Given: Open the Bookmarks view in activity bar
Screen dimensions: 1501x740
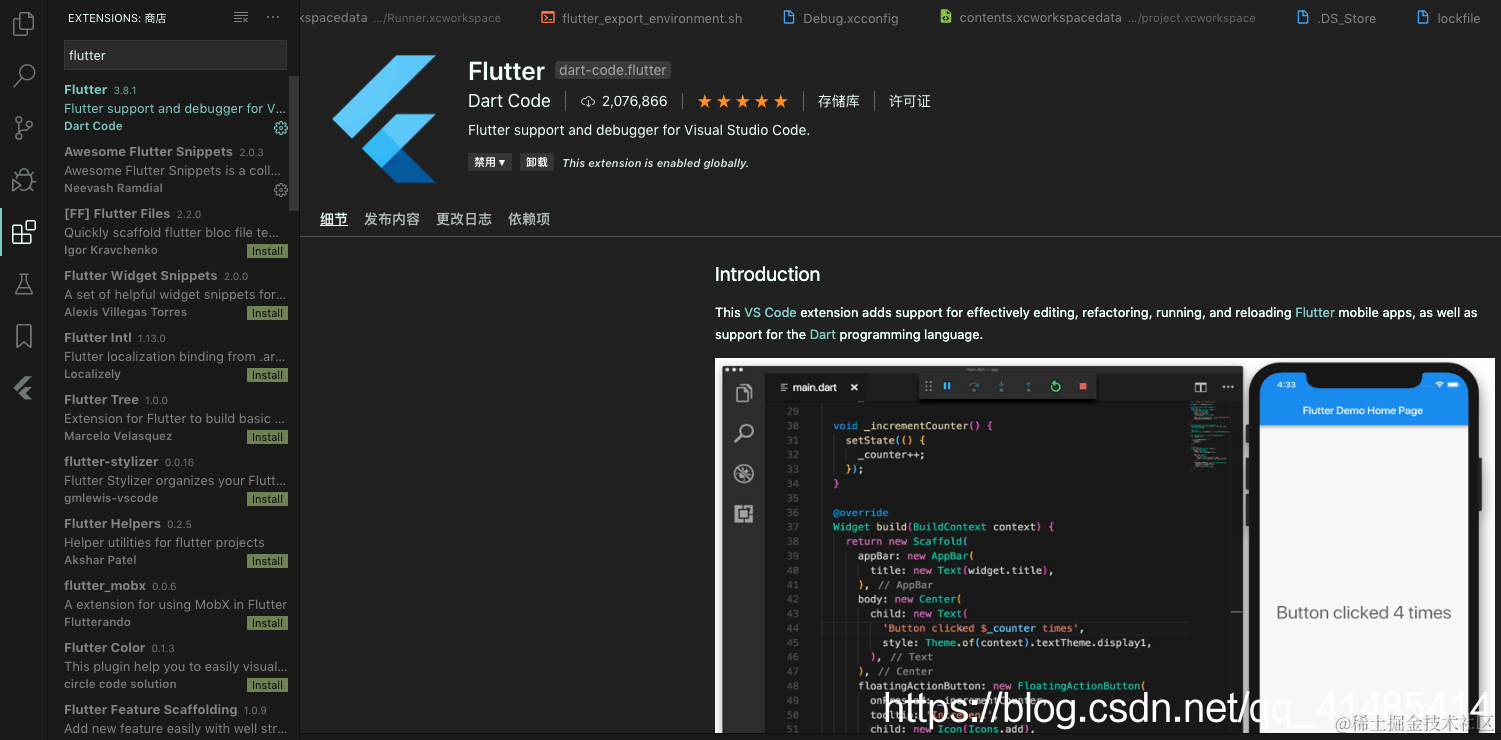Looking at the screenshot, I should (23, 337).
